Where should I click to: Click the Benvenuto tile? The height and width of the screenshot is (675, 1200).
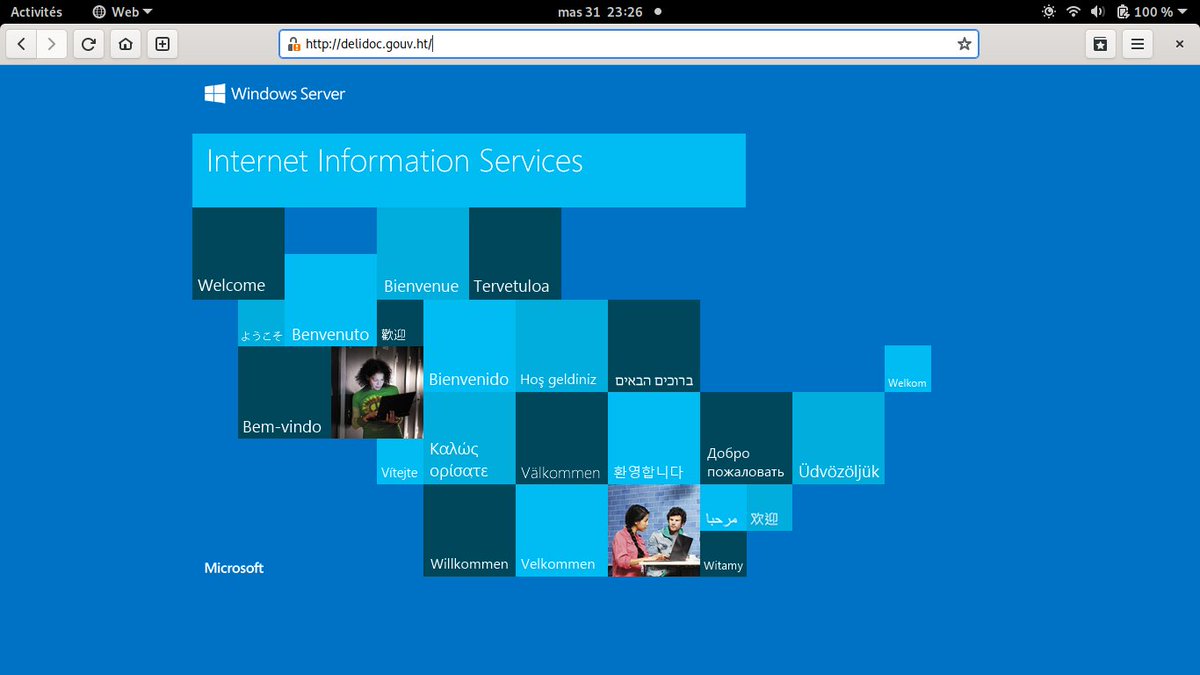coord(330,300)
